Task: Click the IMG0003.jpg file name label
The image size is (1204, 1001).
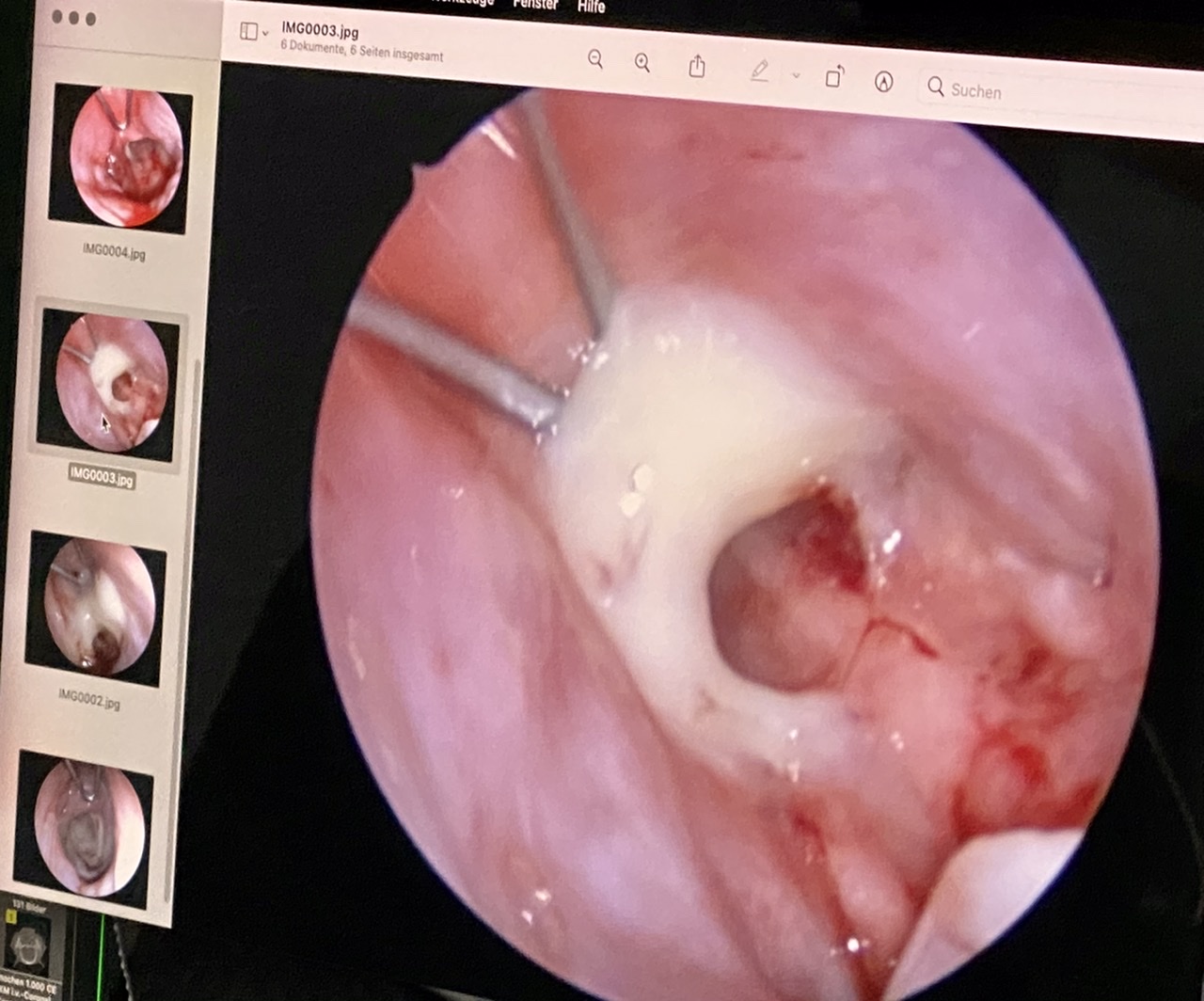Action: (x=102, y=477)
